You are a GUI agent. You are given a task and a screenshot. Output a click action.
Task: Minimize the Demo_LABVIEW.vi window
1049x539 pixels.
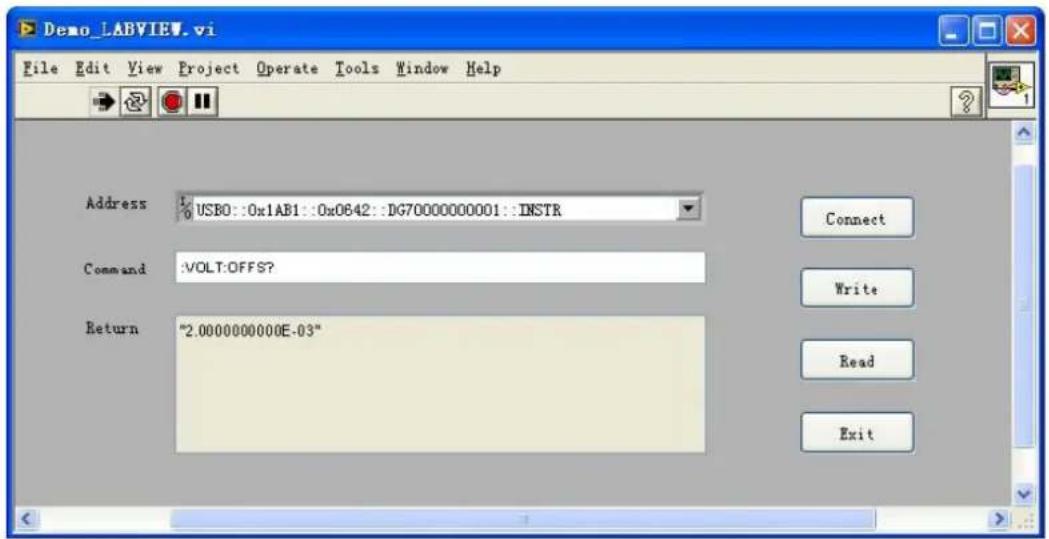pyautogui.click(x=955, y=32)
